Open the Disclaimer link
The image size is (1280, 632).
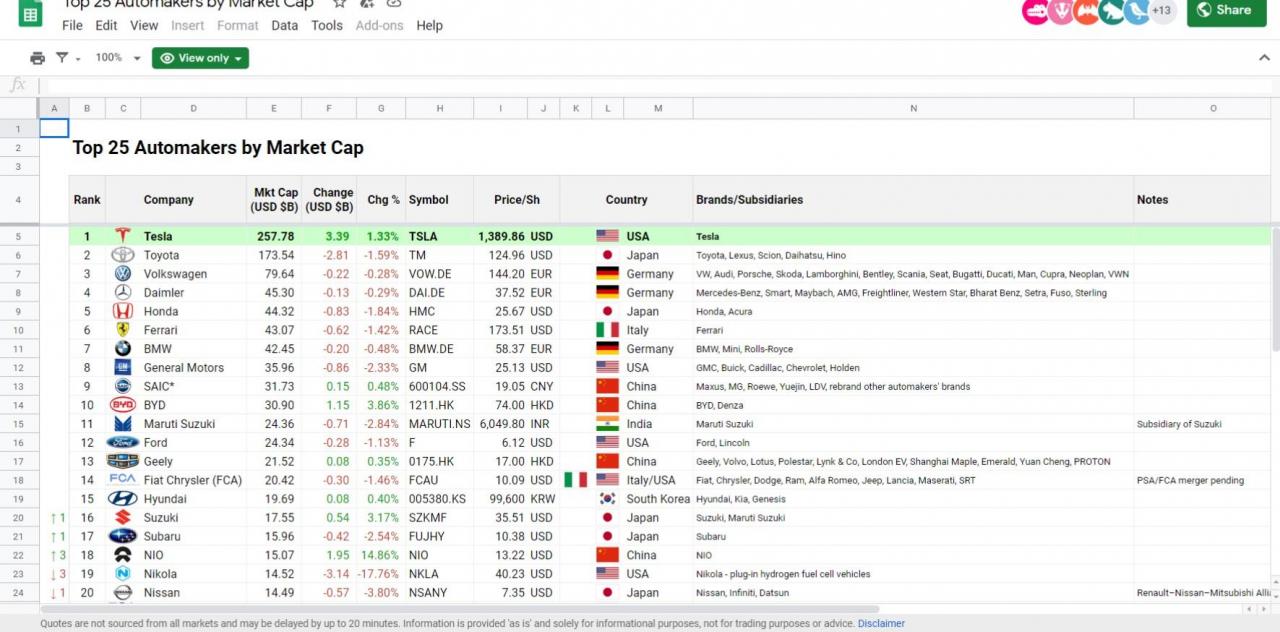(881, 623)
